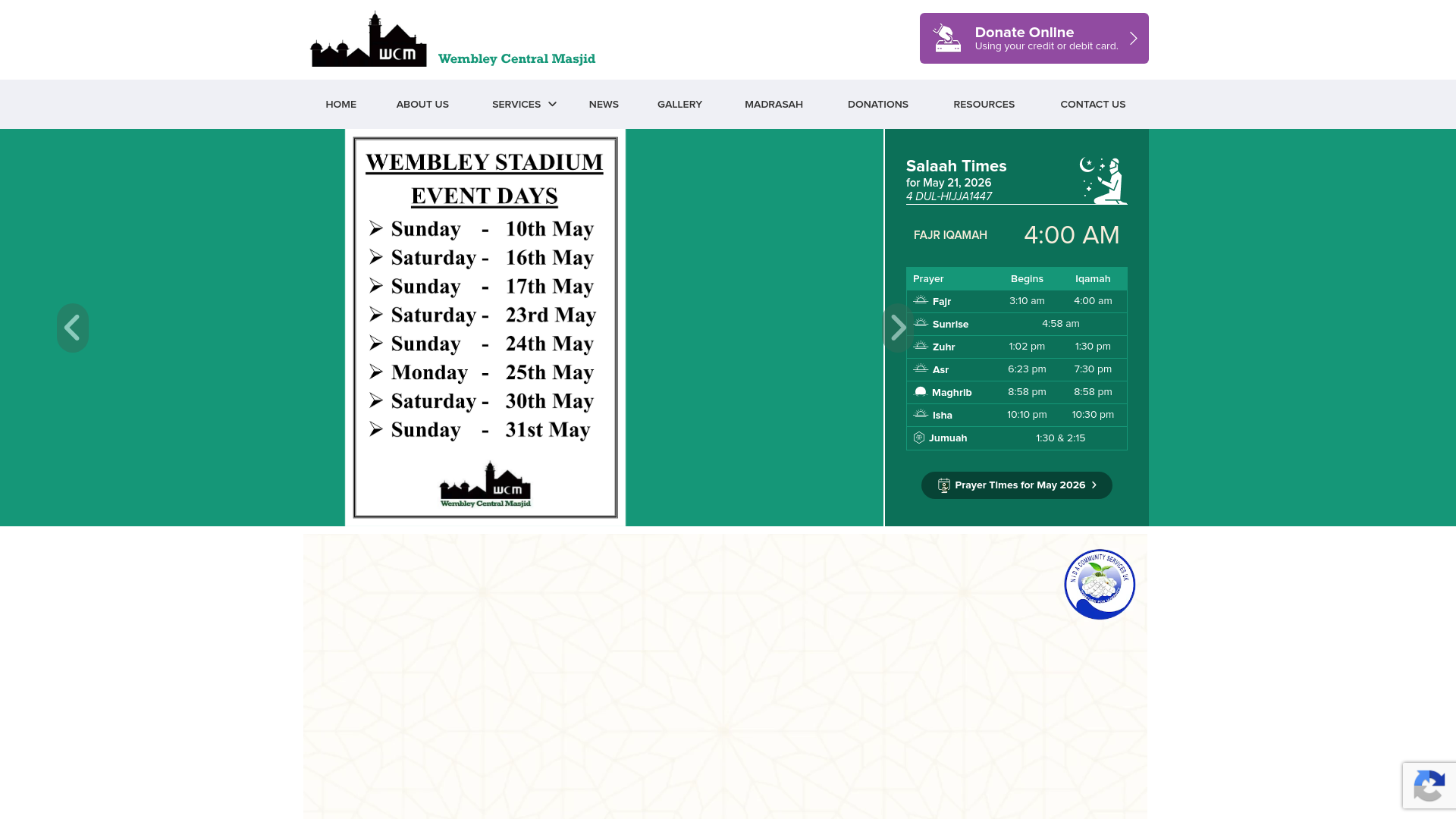The height and width of the screenshot is (819, 1456).
Task: Click the Salaah Times heading
Action: pyautogui.click(x=956, y=166)
